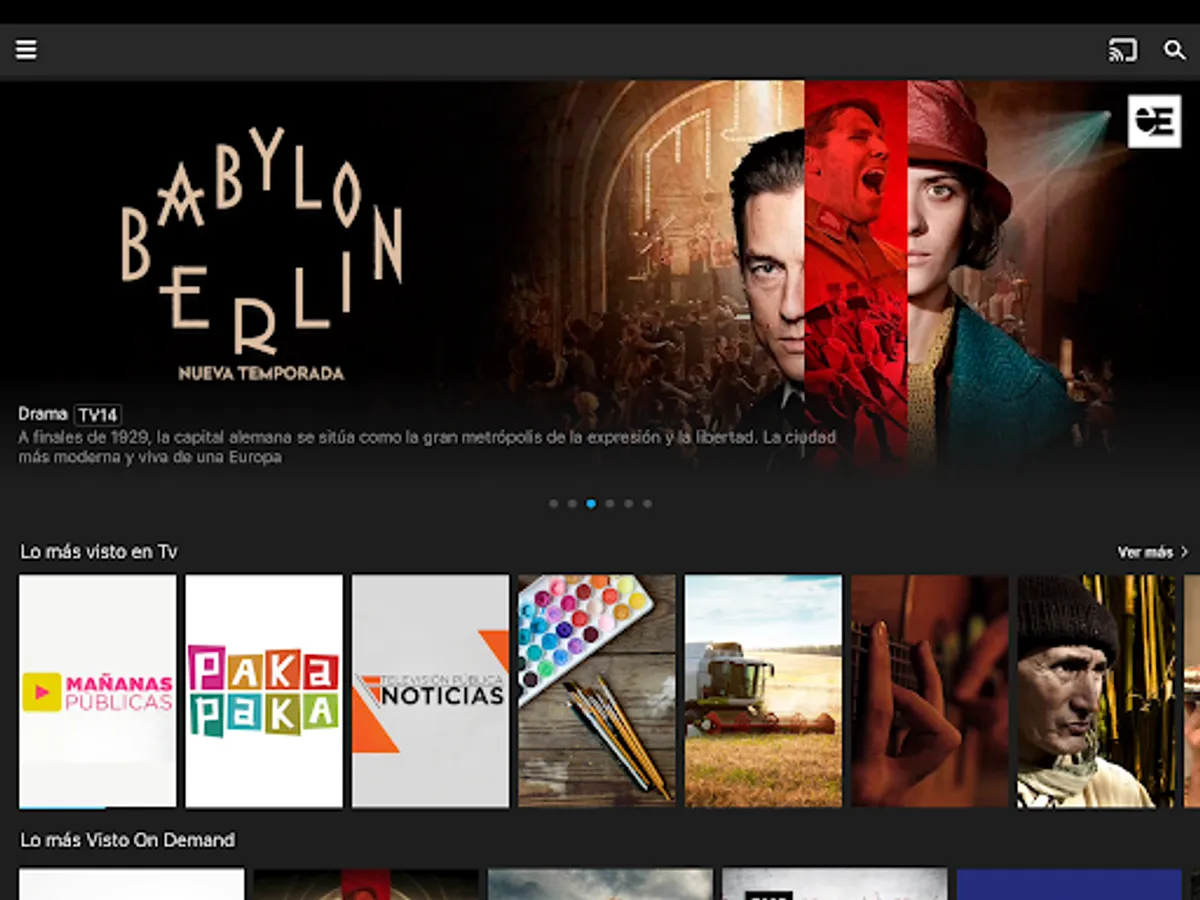1200x900 pixels.
Task: Open Mañanas Públicas card
Action: 98,691
